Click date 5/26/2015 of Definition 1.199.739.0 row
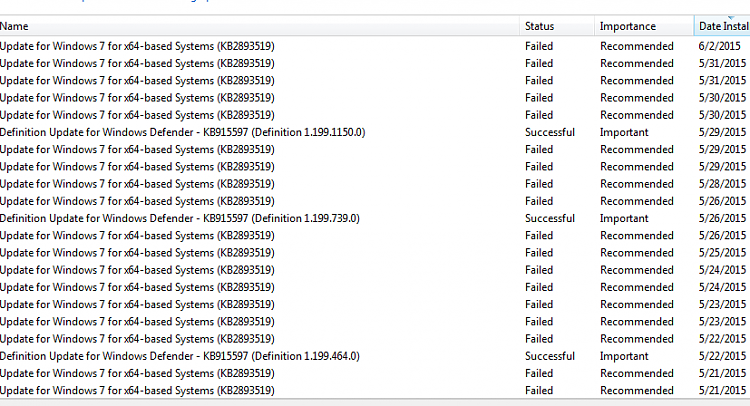The width and height of the screenshot is (750, 406). (x=722, y=218)
